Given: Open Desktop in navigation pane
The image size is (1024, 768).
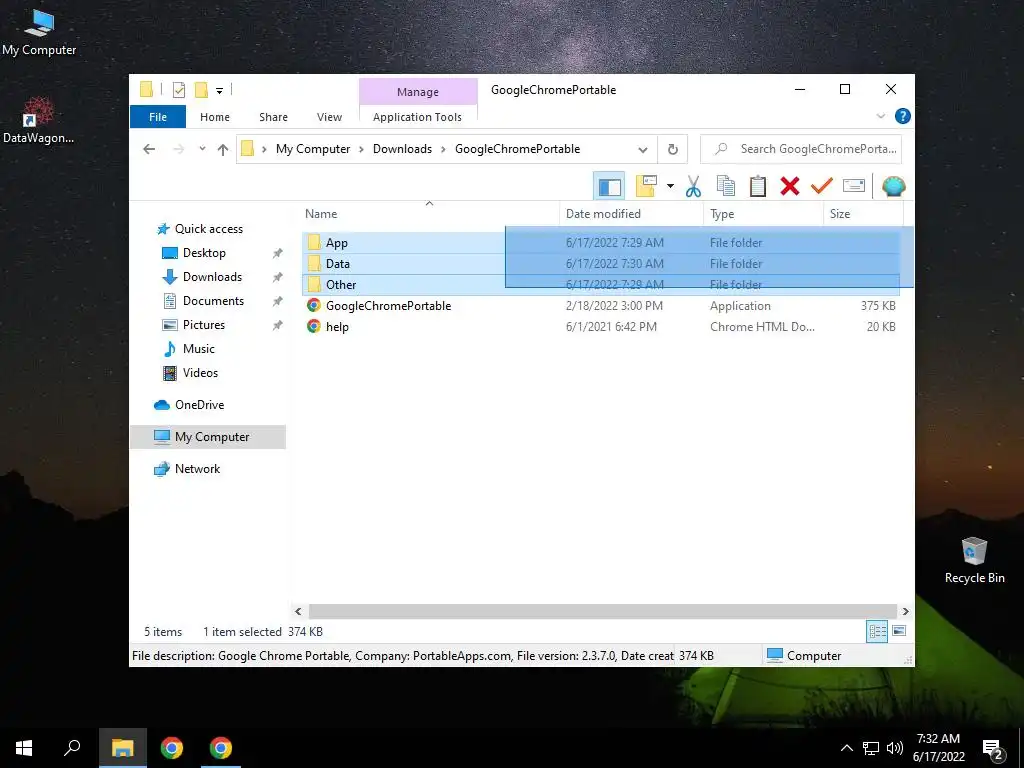Looking at the screenshot, I should pos(204,253).
